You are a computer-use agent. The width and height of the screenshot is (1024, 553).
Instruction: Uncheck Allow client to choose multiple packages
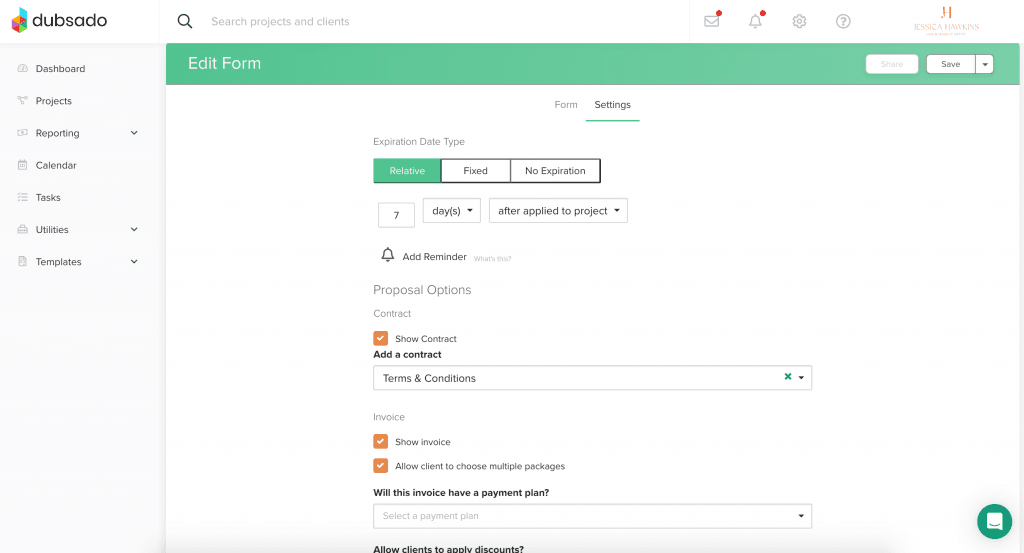(381, 466)
